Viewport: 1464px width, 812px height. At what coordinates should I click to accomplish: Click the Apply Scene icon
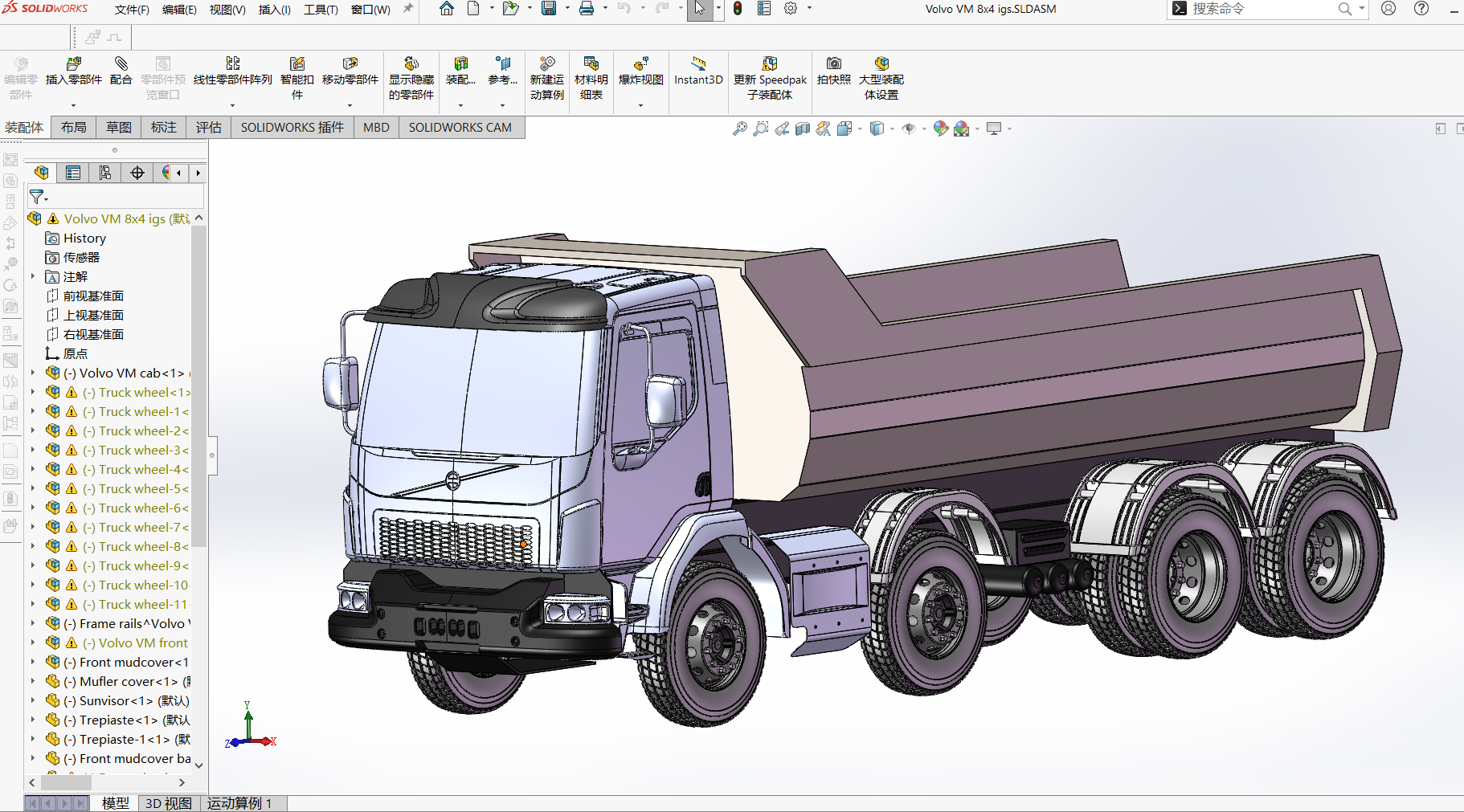tap(962, 129)
